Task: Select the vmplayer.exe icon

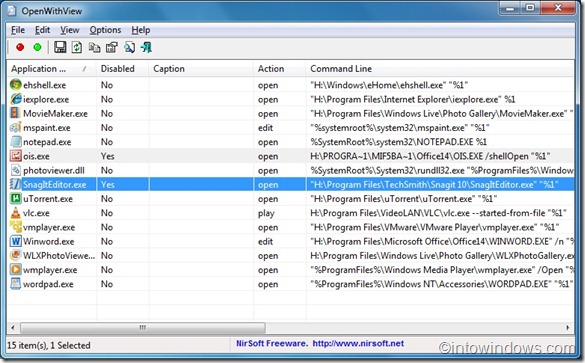Action: [x=16, y=226]
